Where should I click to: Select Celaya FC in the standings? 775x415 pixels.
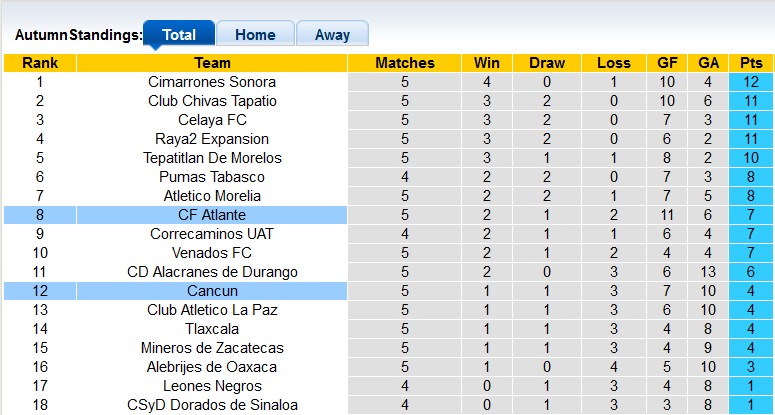[x=212, y=120]
